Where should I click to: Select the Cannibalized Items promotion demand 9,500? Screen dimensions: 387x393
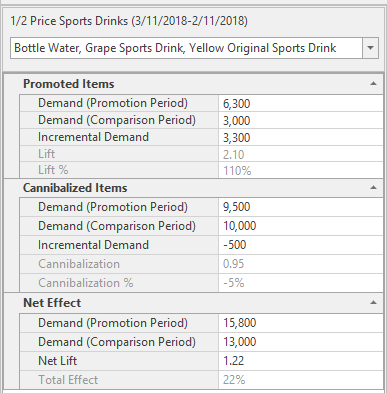[x=236, y=207]
